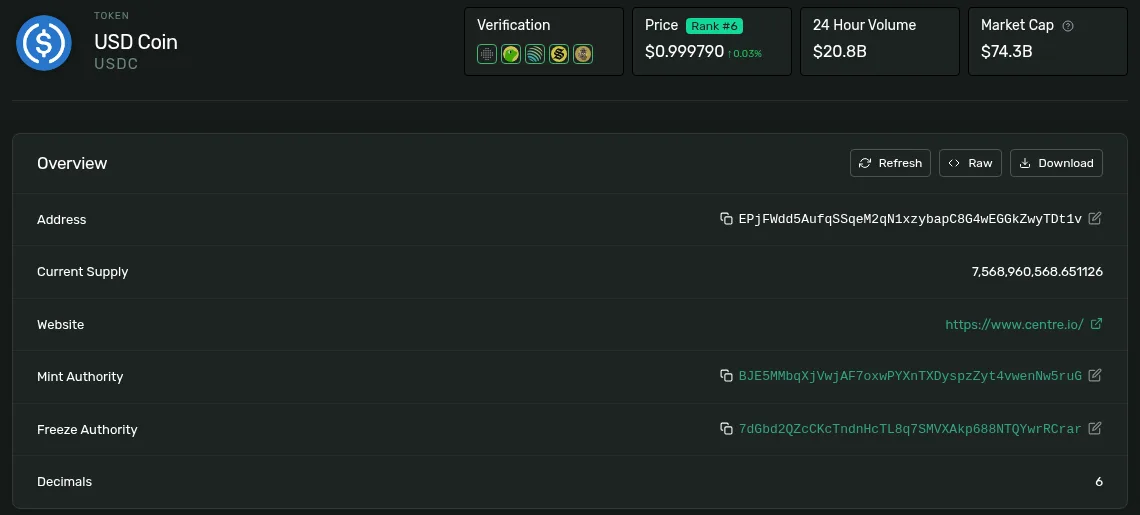This screenshot has height=515, width=1140.
Task: Click the Decimals value 6
Action: (1099, 482)
